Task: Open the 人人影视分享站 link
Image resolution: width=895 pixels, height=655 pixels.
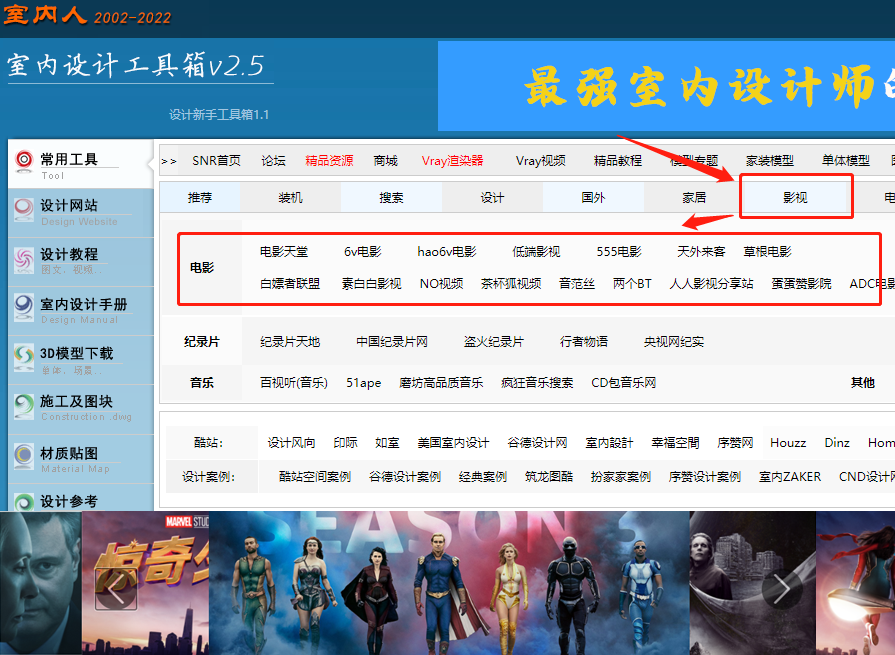Action: (x=711, y=284)
